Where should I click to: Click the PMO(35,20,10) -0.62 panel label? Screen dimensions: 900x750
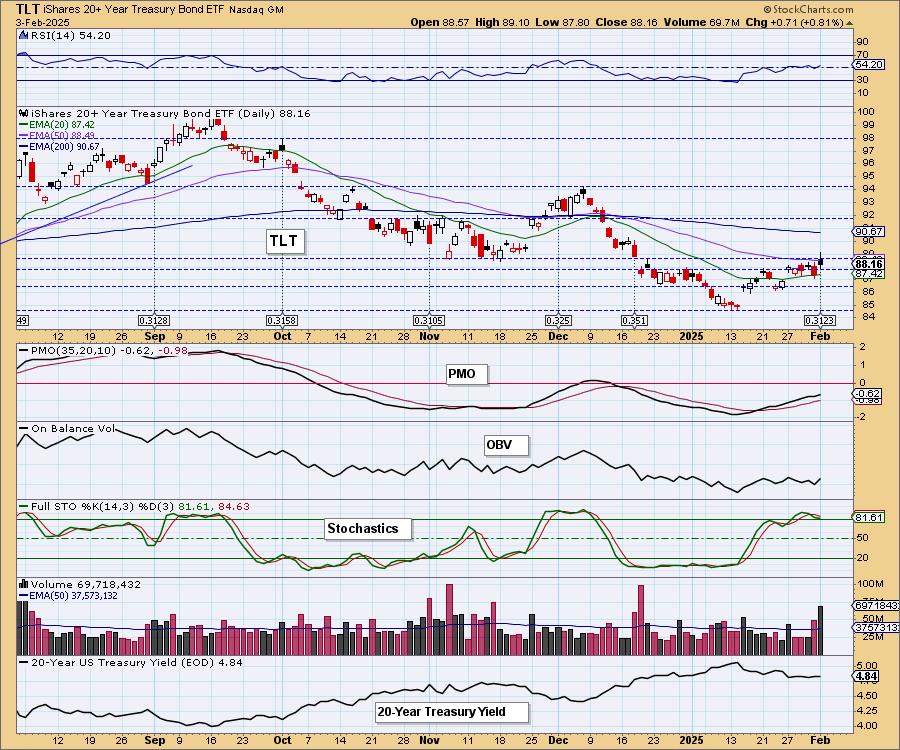click(109, 350)
